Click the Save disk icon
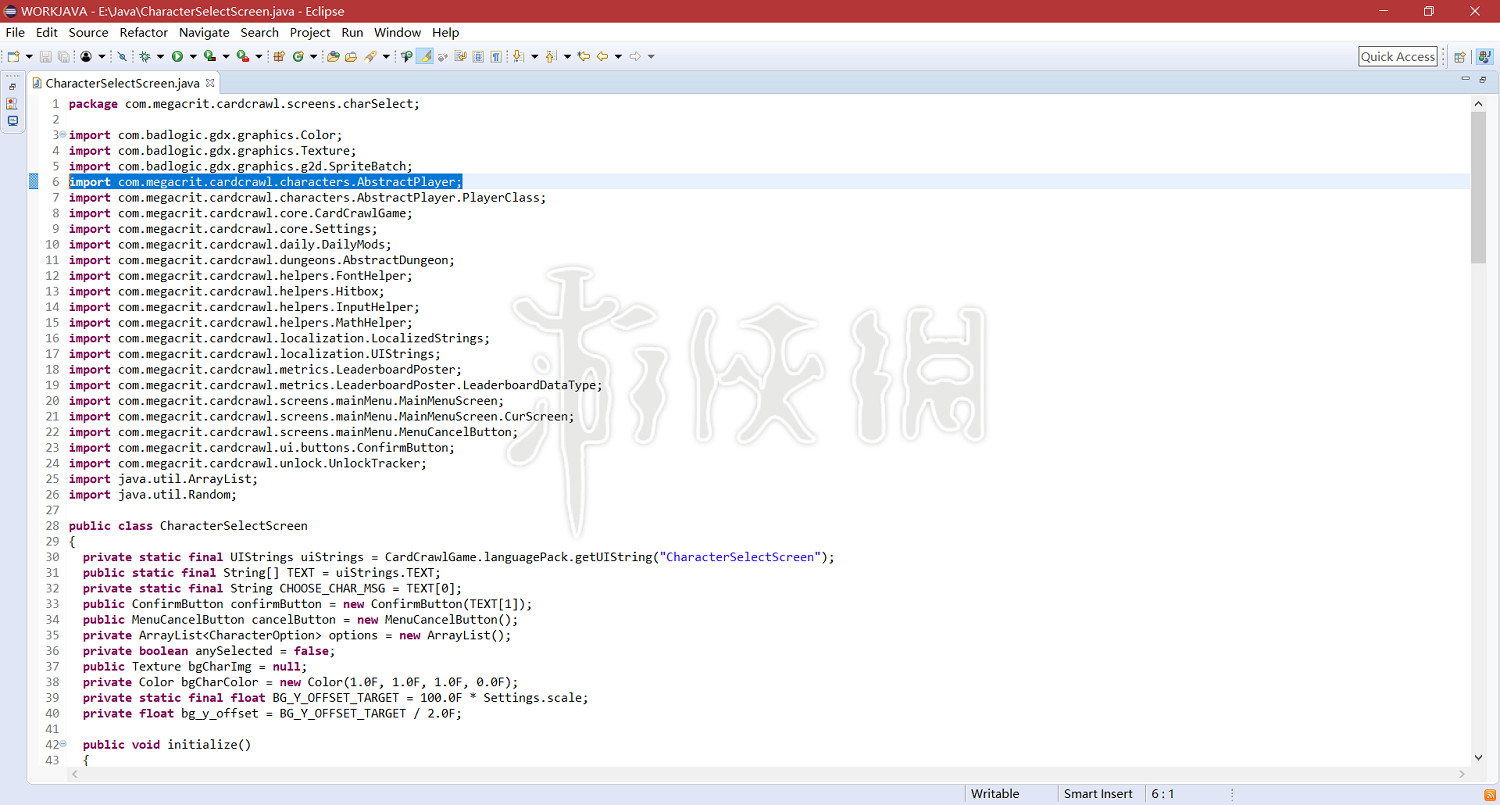 [45, 57]
